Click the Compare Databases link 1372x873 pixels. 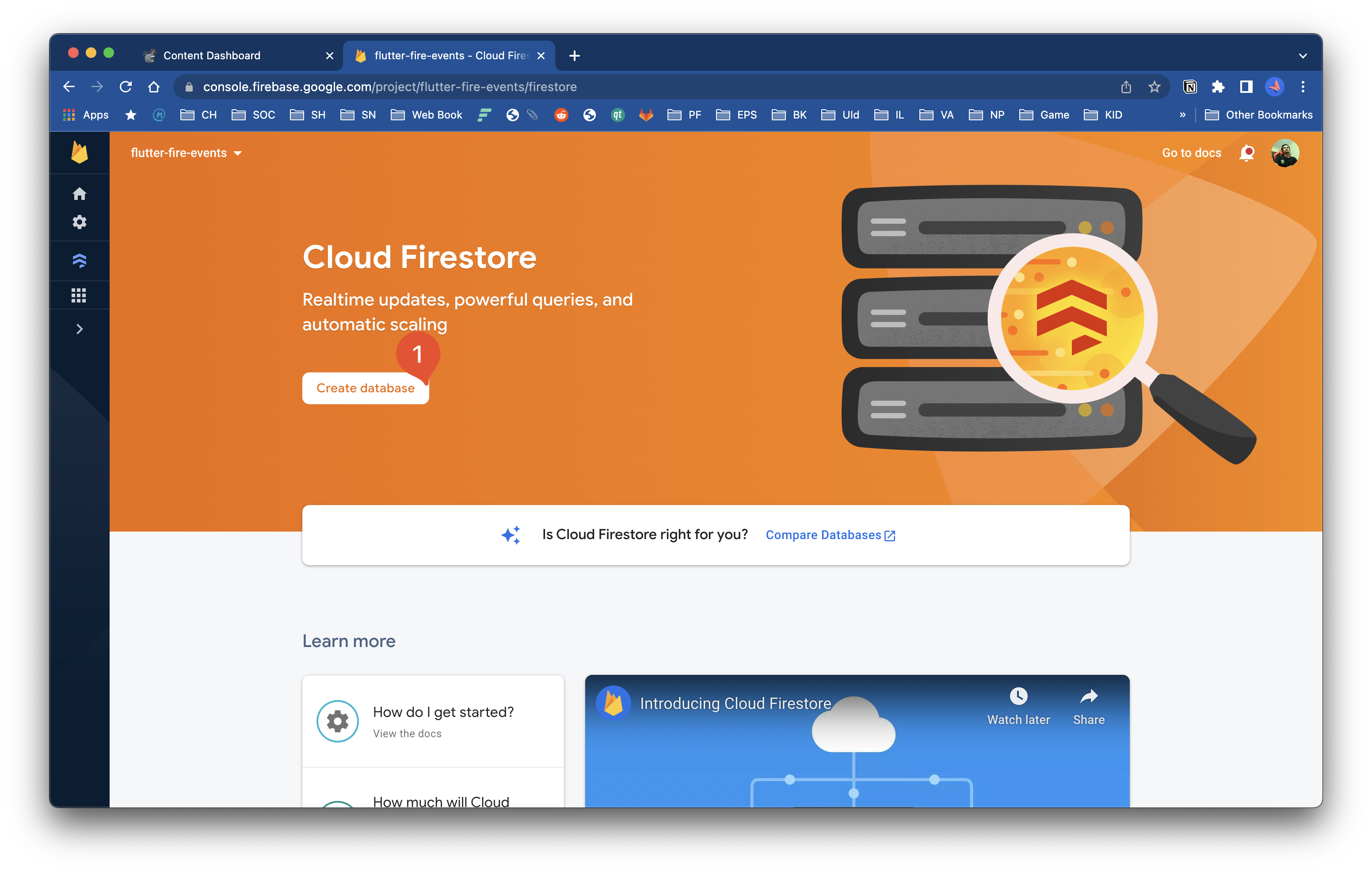pyautogui.click(x=831, y=534)
